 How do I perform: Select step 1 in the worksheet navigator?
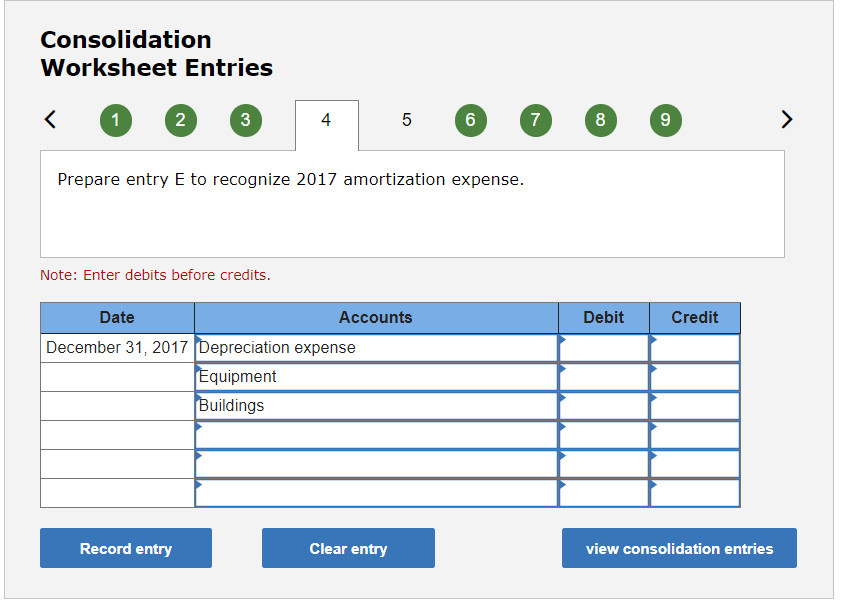pos(115,120)
